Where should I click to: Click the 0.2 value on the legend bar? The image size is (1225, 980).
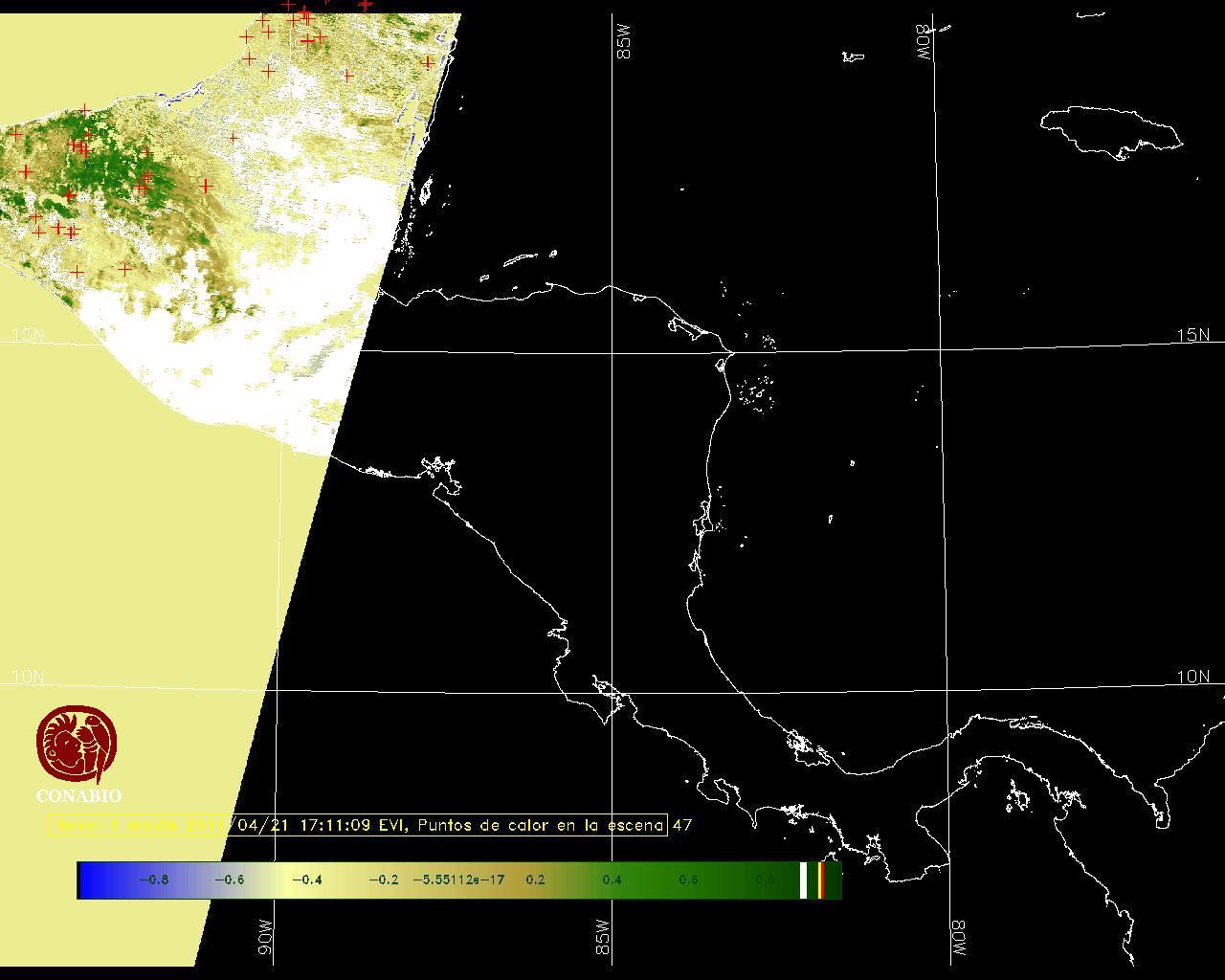coord(535,880)
